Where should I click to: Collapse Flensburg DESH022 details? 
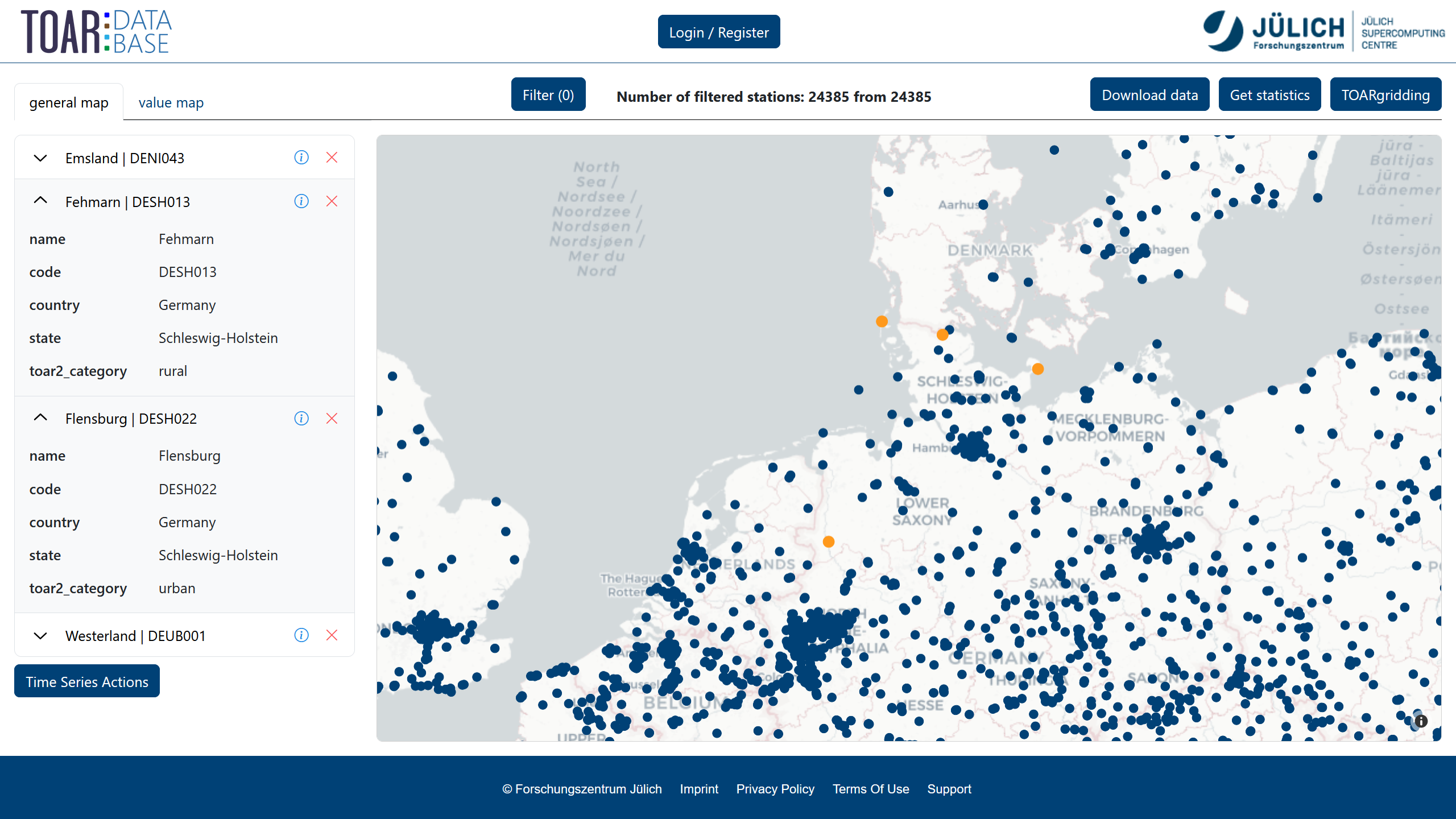coord(40,419)
